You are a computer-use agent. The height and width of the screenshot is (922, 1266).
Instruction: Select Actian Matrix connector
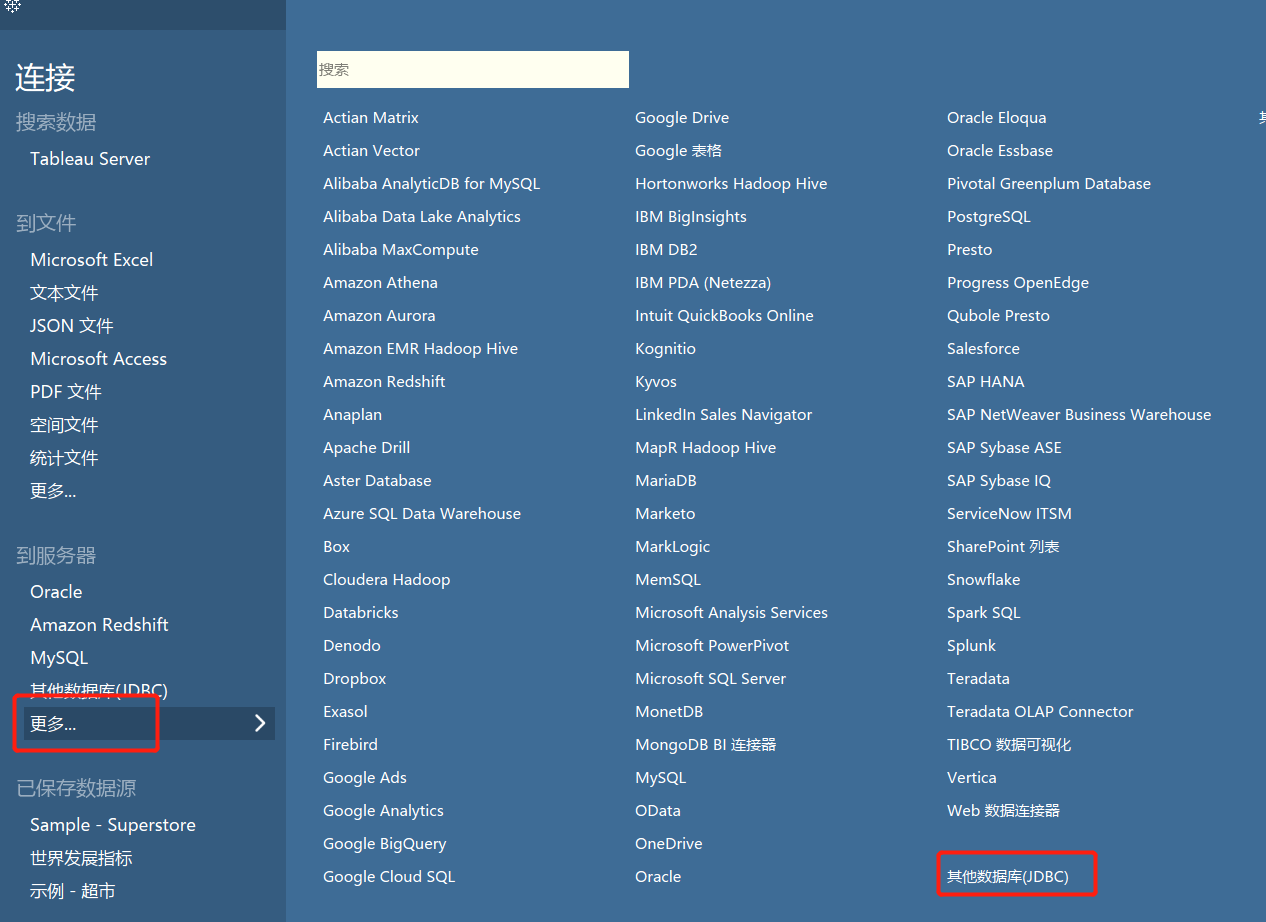point(371,118)
